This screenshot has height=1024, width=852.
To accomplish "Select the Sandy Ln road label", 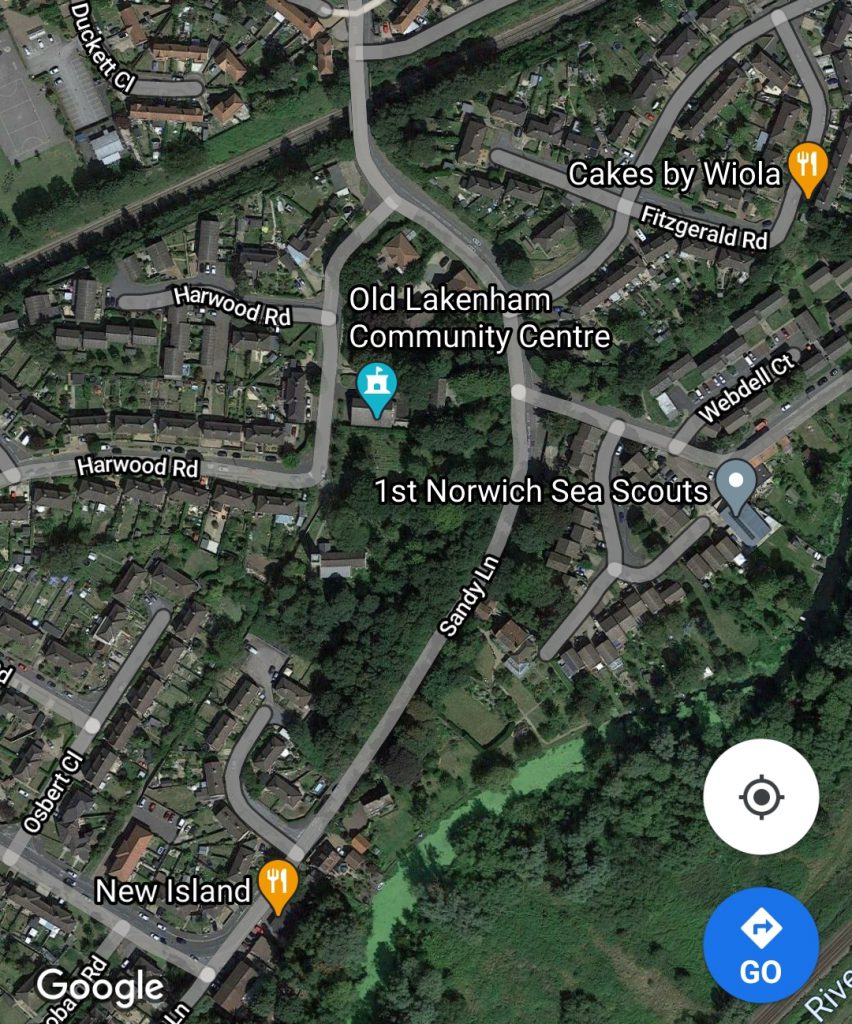I will click(x=469, y=596).
